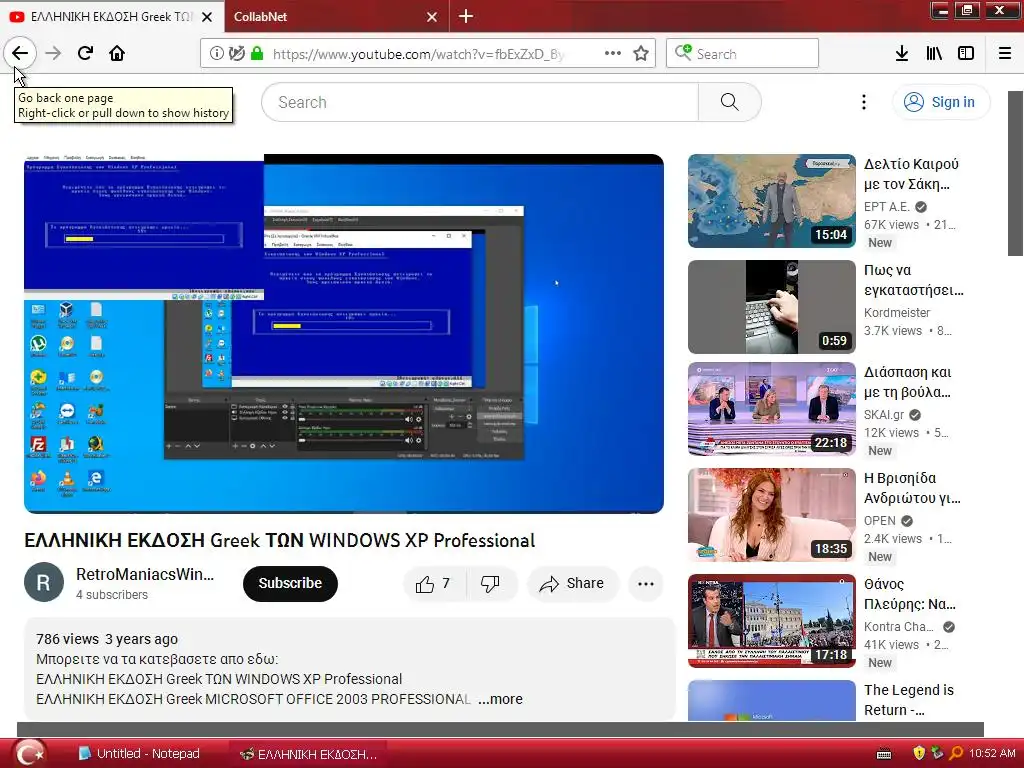Image resolution: width=1024 pixels, height=768 pixels.
Task: Open a new browser tab
Action: coord(466,16)
